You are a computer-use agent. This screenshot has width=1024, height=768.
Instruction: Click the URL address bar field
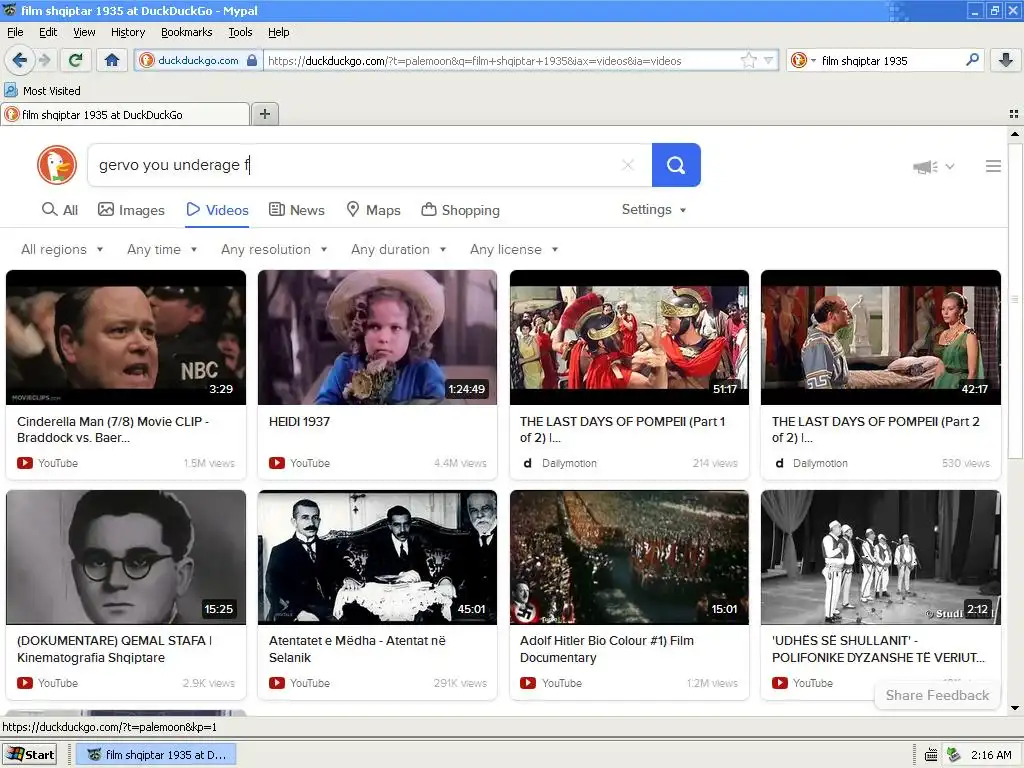[503, 61]
